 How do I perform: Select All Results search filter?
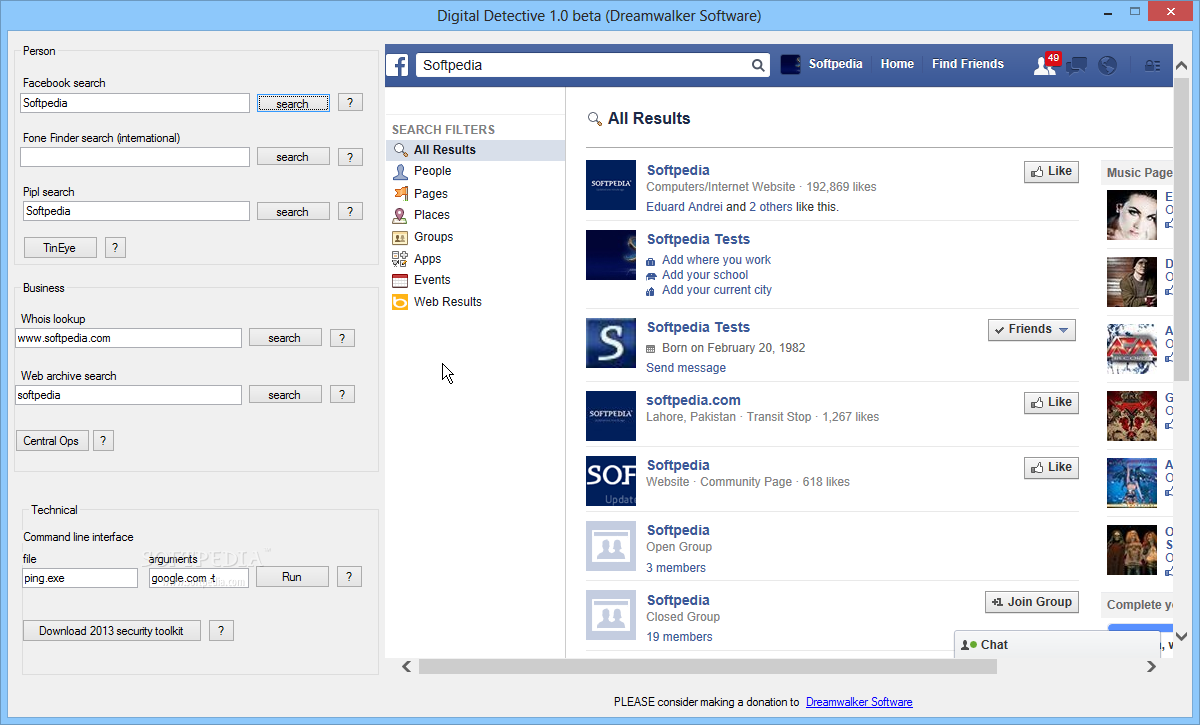(x=475, y=150)
